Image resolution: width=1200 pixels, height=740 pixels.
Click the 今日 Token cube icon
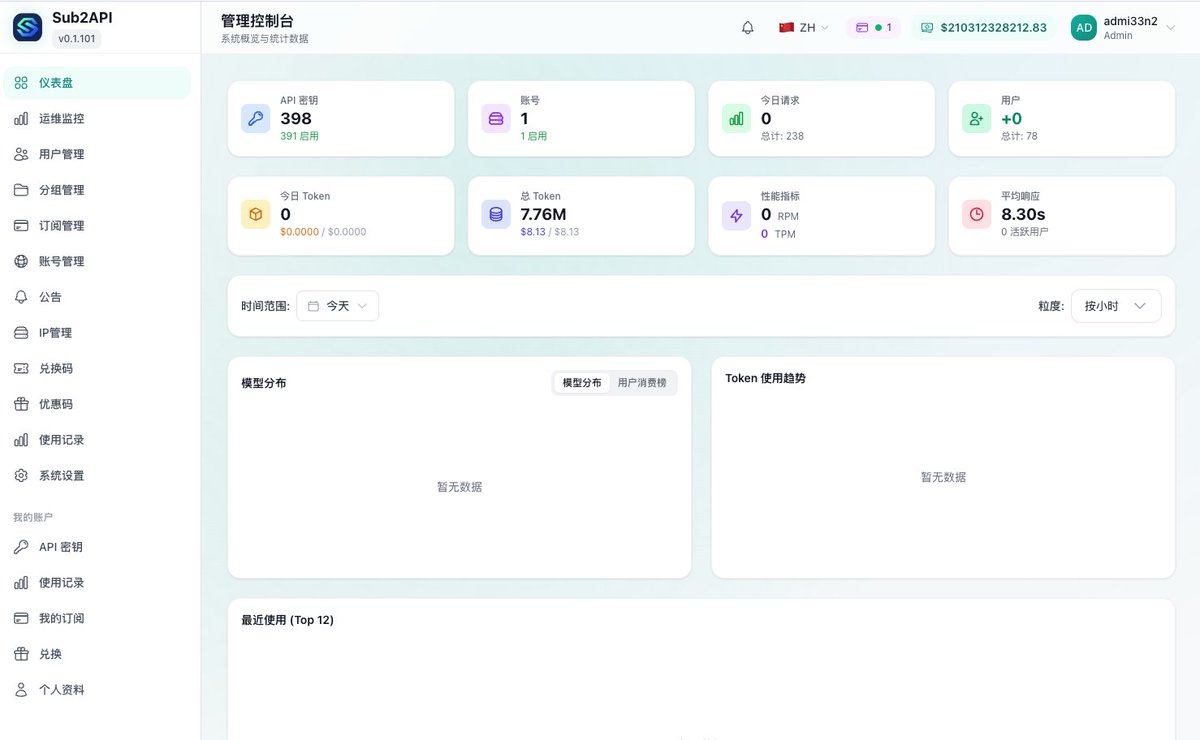(256, 214)
